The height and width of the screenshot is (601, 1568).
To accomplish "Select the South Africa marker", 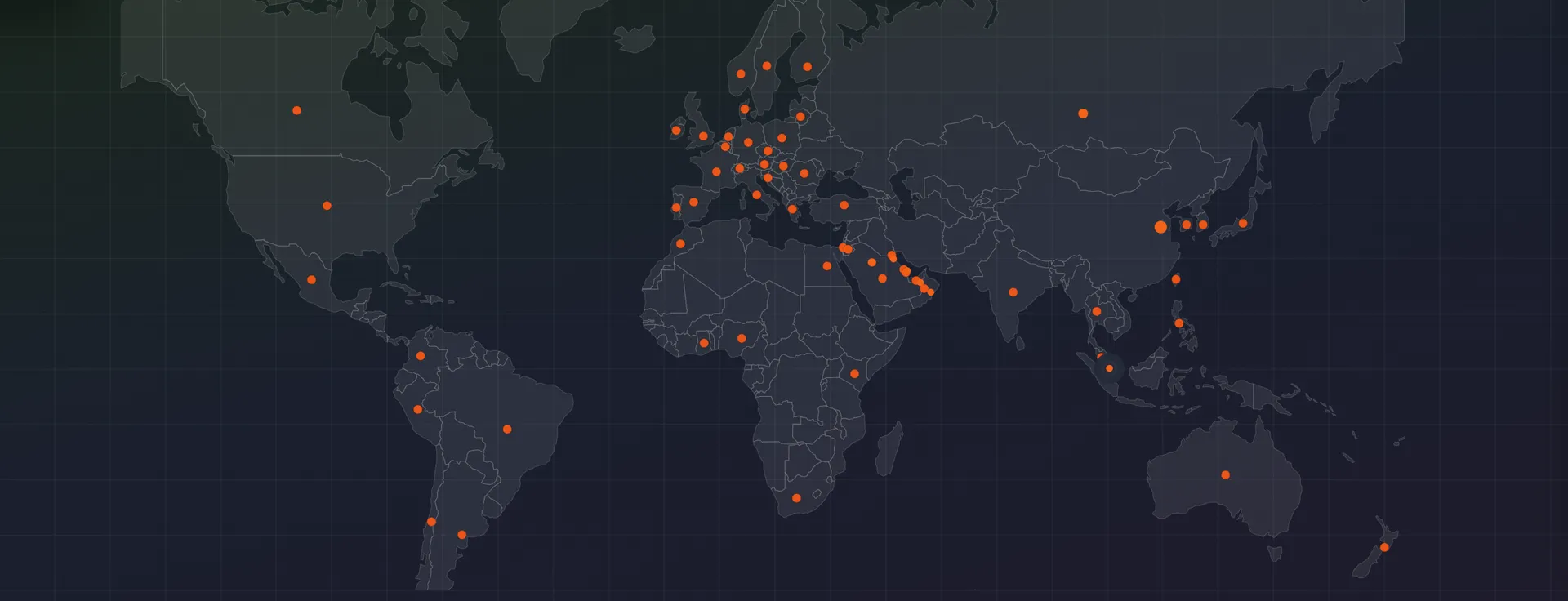I will 796,498.
